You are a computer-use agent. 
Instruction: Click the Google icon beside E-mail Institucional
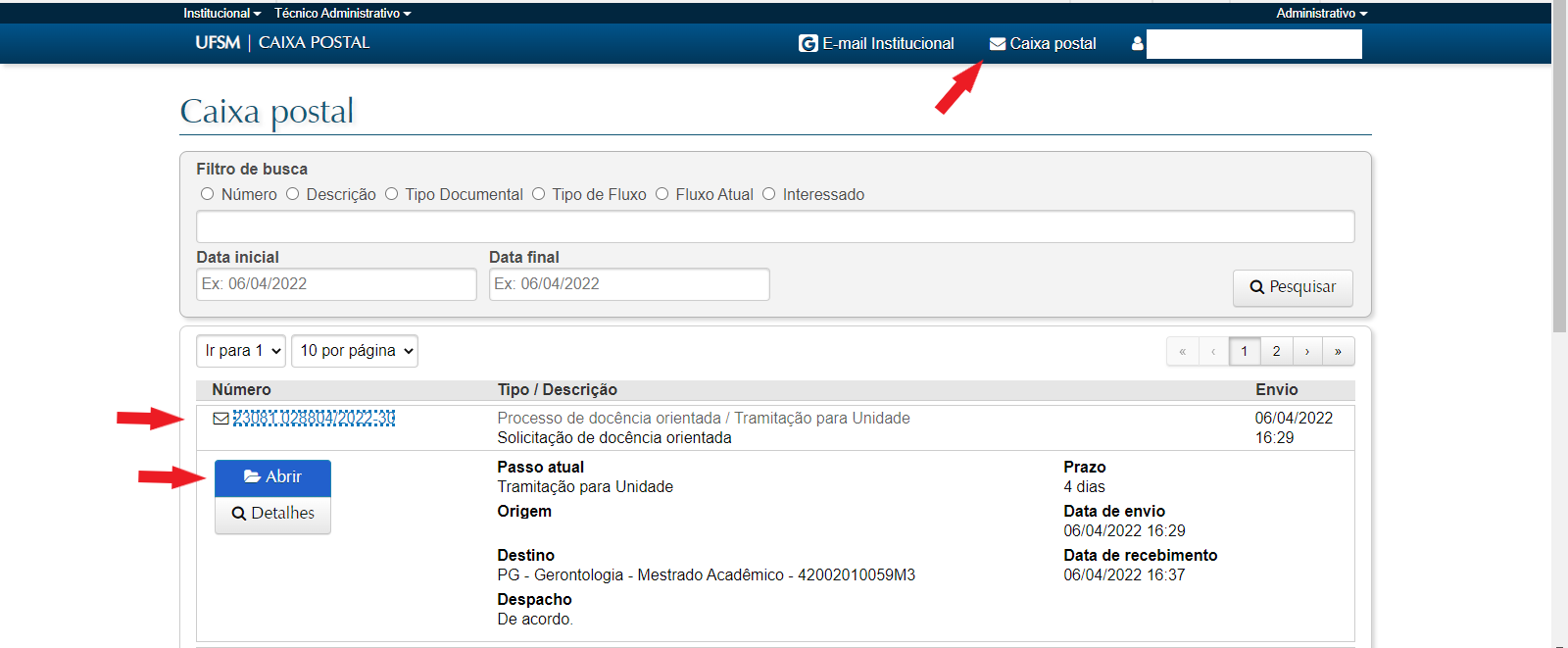pos(808,43)
